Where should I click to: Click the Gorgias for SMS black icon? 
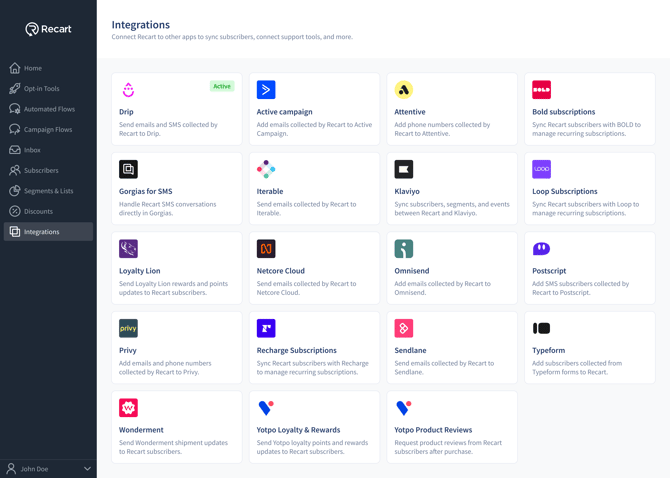128,169
